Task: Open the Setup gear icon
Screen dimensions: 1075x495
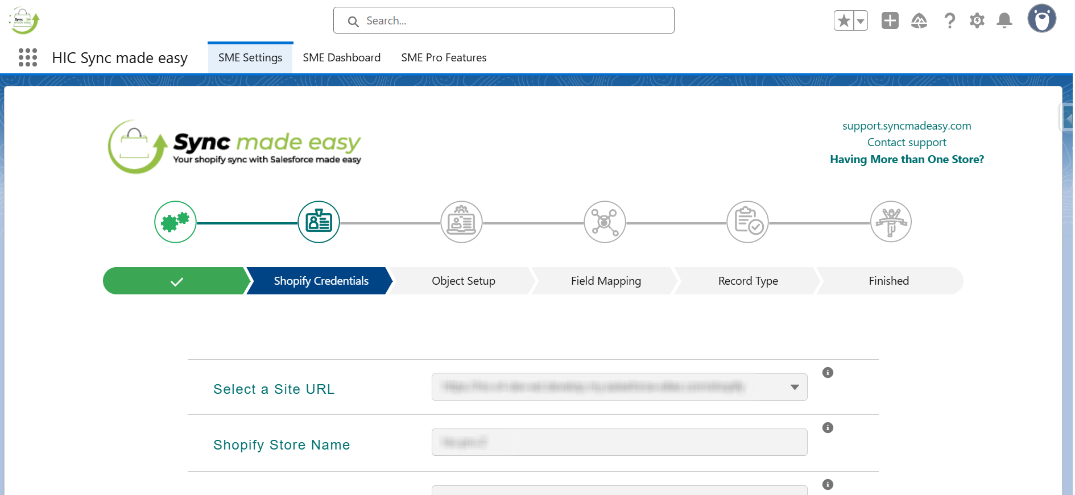Action: 977,21
